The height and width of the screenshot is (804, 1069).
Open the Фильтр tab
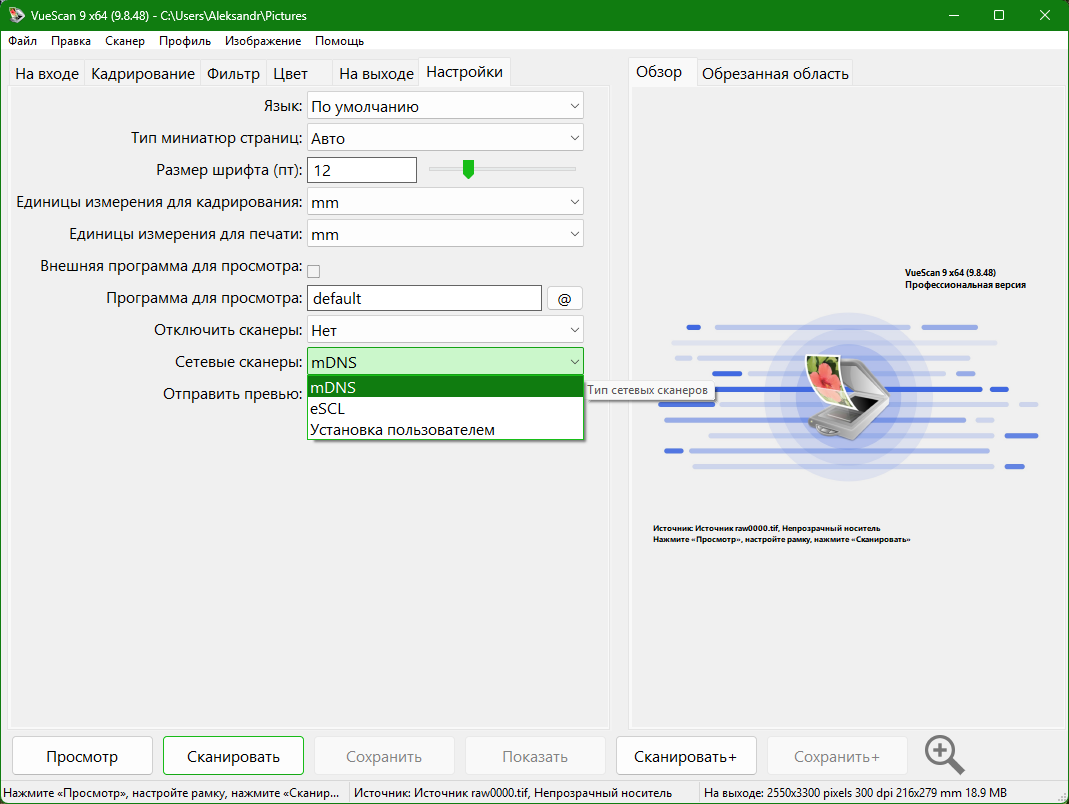(233, 74)
